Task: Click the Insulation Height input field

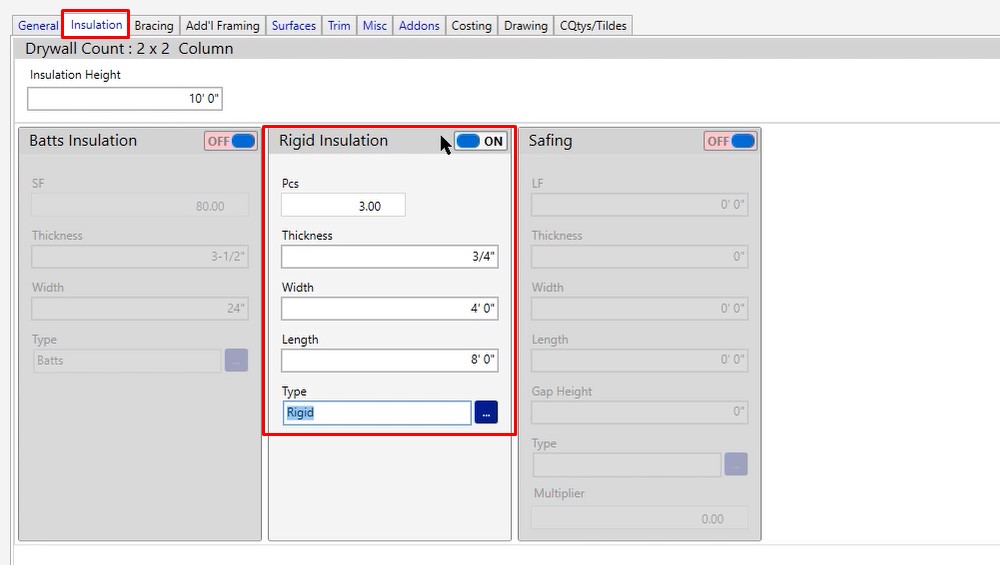Action: (x=125, y=99)
